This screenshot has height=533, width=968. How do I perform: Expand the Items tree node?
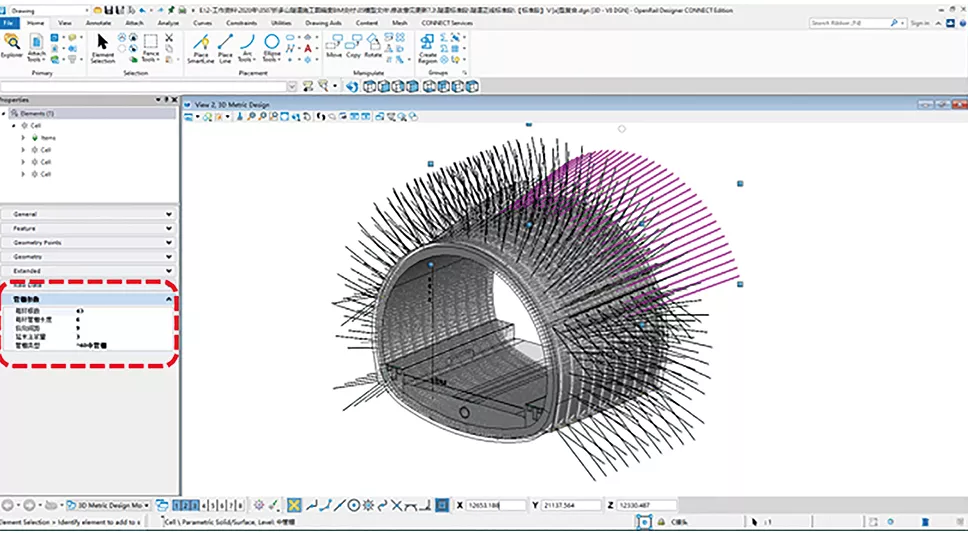tap(23, 138)
